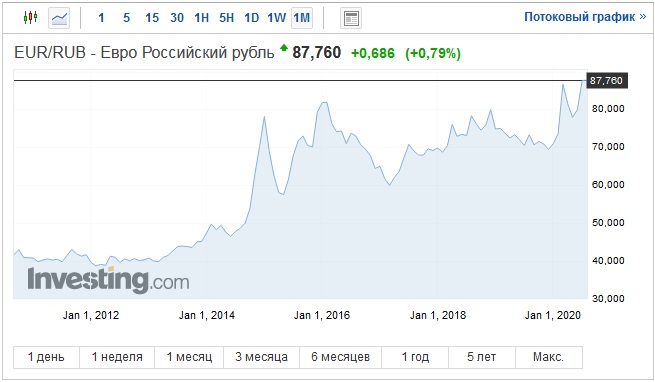
Task: Show the 1 неделя range
Action: 117,357
